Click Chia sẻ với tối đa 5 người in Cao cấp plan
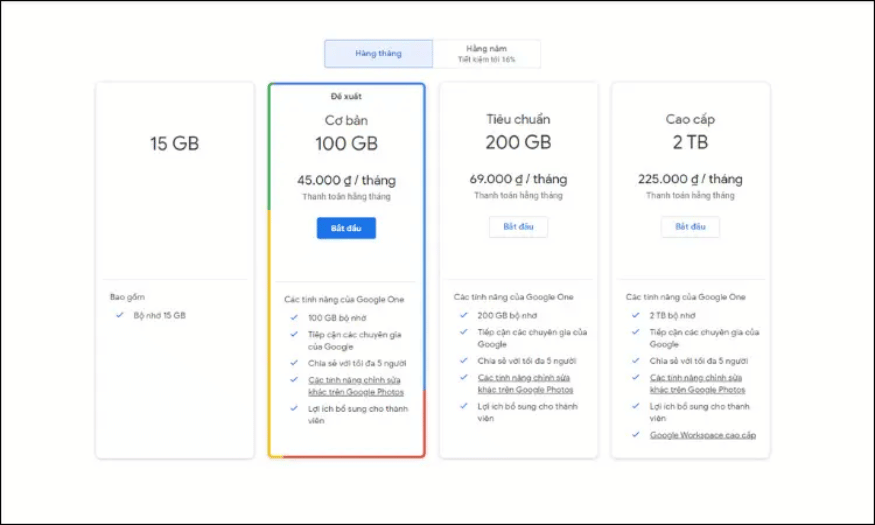 (x=699, y=361)
